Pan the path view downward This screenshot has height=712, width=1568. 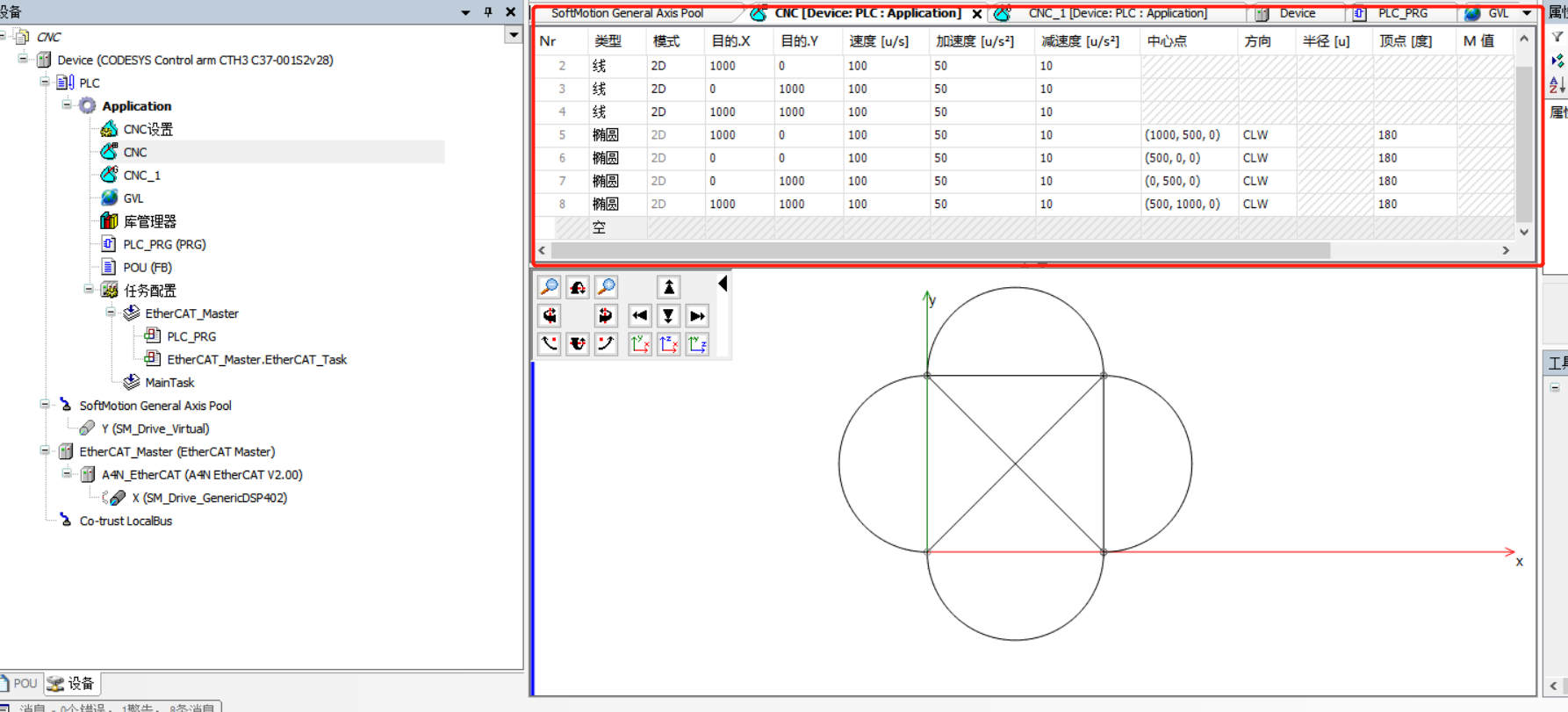pos(668,315)
